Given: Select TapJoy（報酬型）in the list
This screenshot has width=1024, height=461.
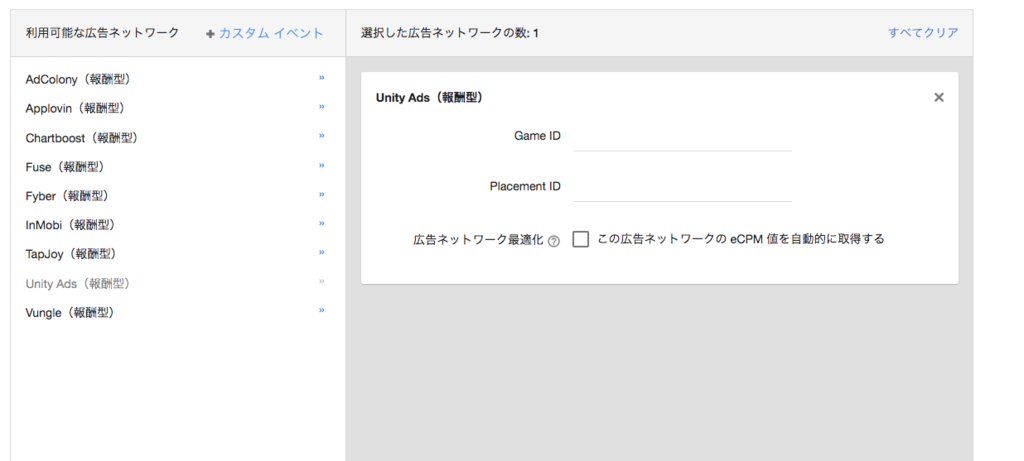Looking at the screenshot, I should [x=72, y=254].
